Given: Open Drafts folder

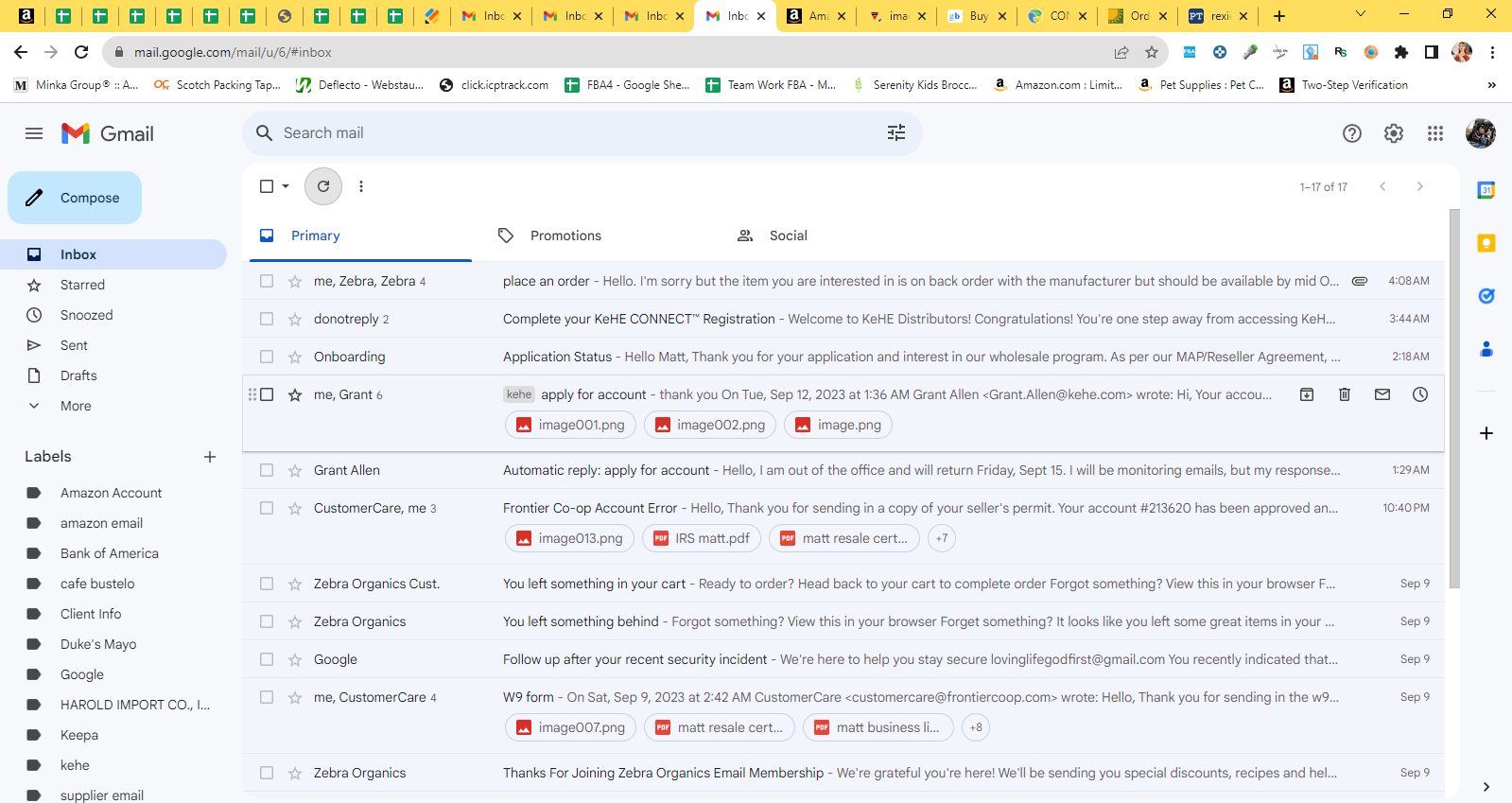Looking at the screenshot, I should tap(113, 375).
